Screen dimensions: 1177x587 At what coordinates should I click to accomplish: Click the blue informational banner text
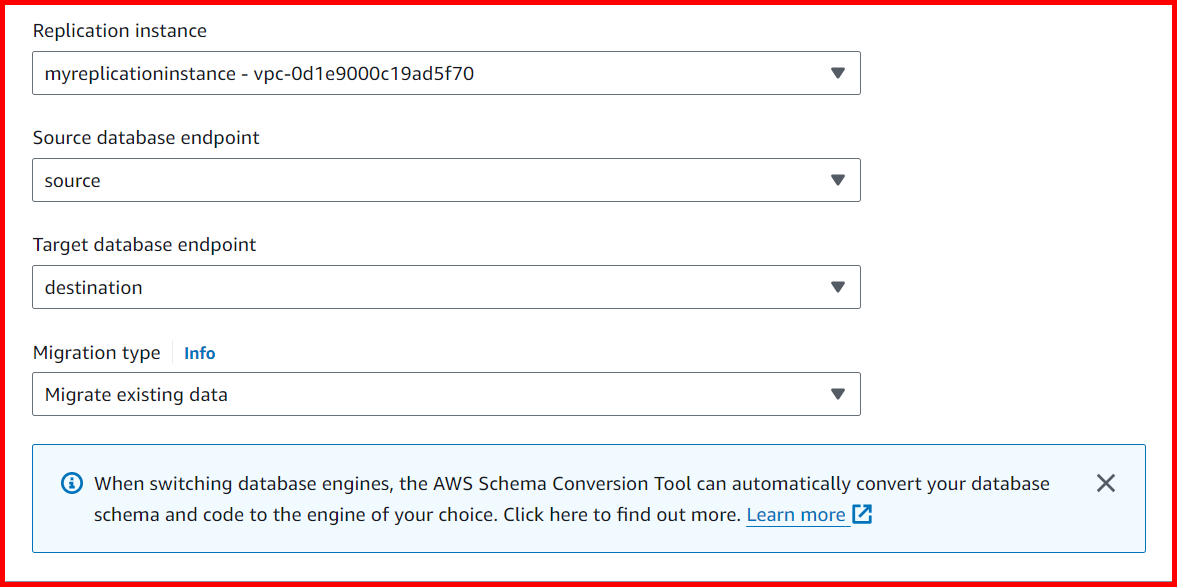570,498
